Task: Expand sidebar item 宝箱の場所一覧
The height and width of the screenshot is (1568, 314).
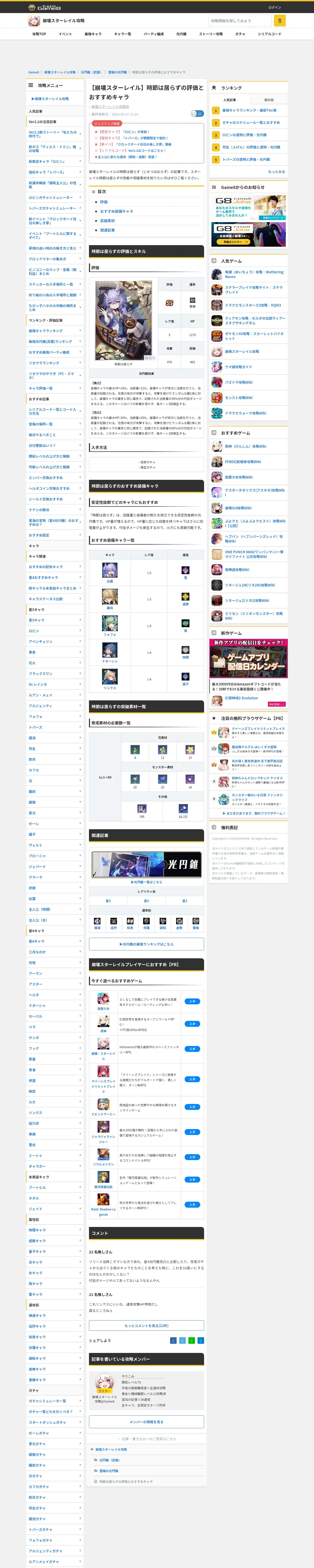Action: coord(55,424)
